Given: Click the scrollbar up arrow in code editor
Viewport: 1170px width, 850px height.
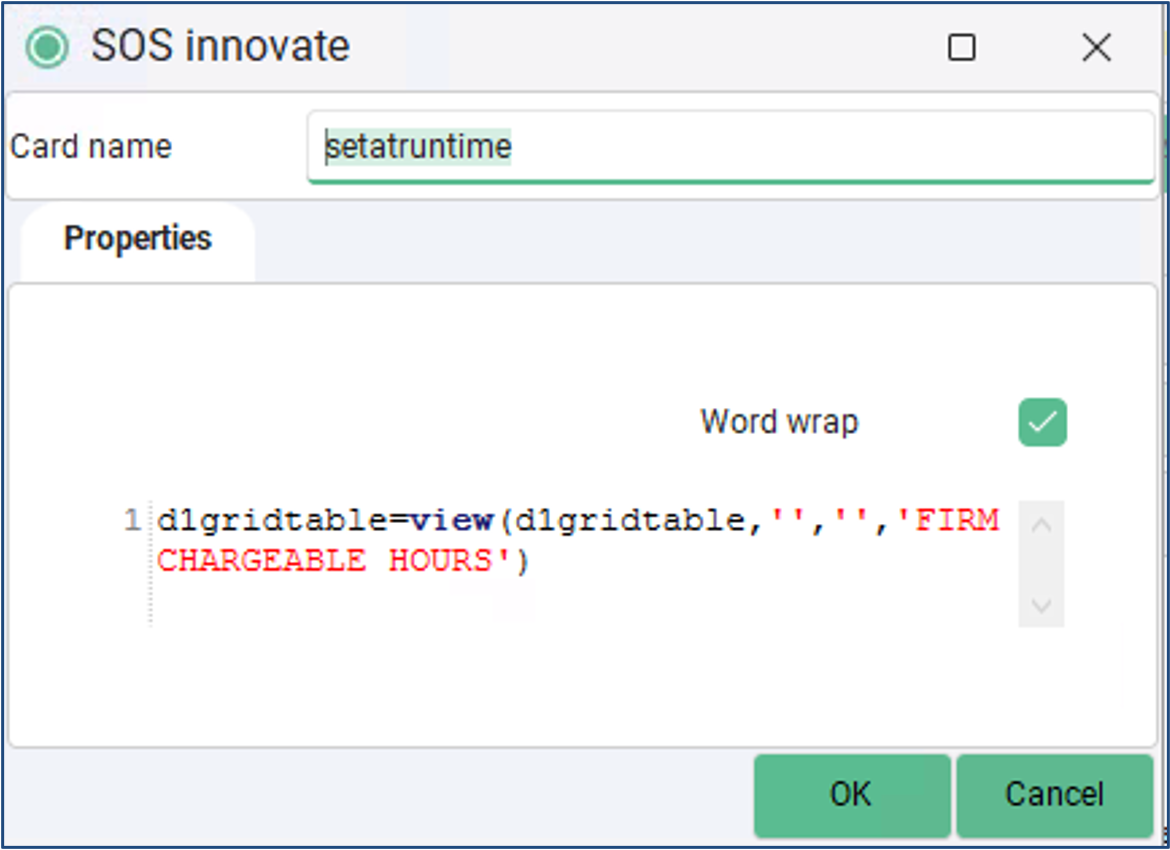Looking at the screenshot, I should tap(1040, 524).
